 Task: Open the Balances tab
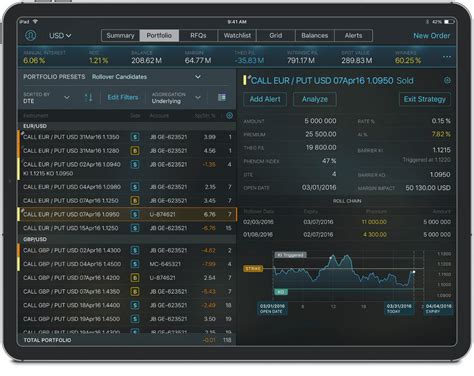(x=314, y=36)
